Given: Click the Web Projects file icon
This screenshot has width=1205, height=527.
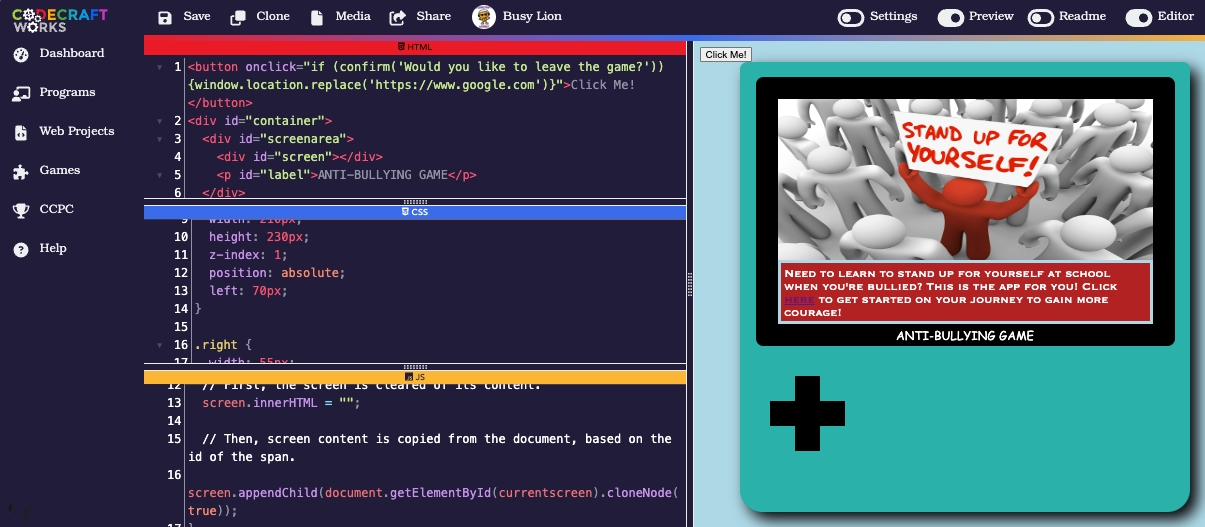Looking at the screenshot, I should pos(21,132).
